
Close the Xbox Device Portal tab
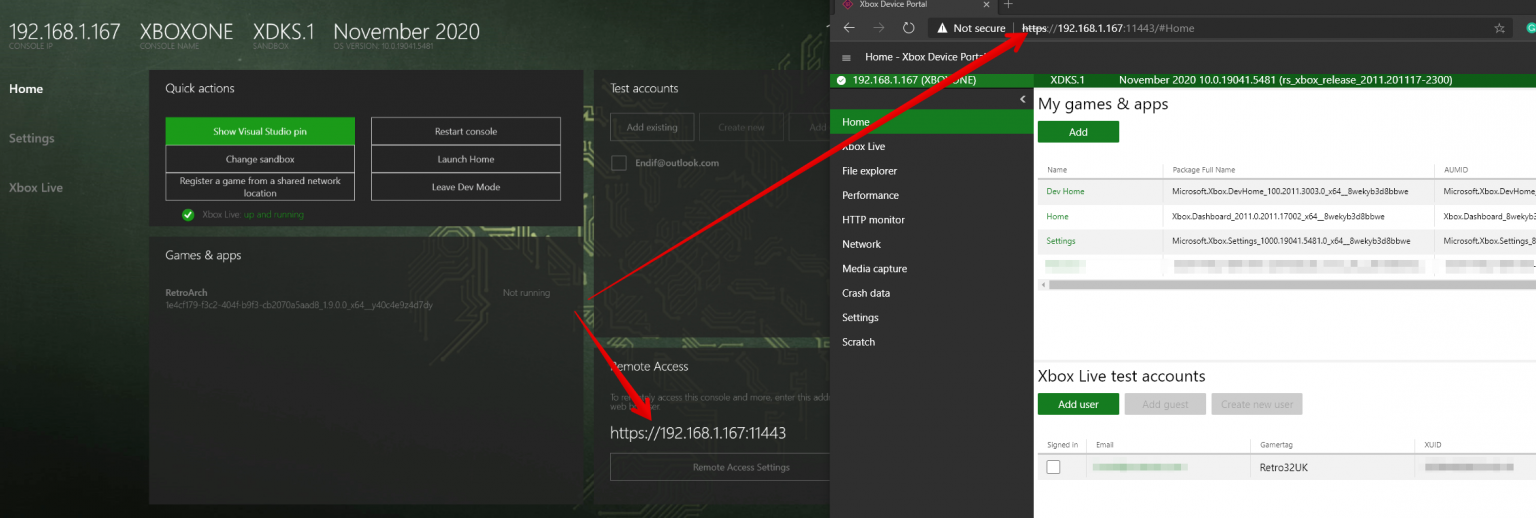tap(986, 5)
